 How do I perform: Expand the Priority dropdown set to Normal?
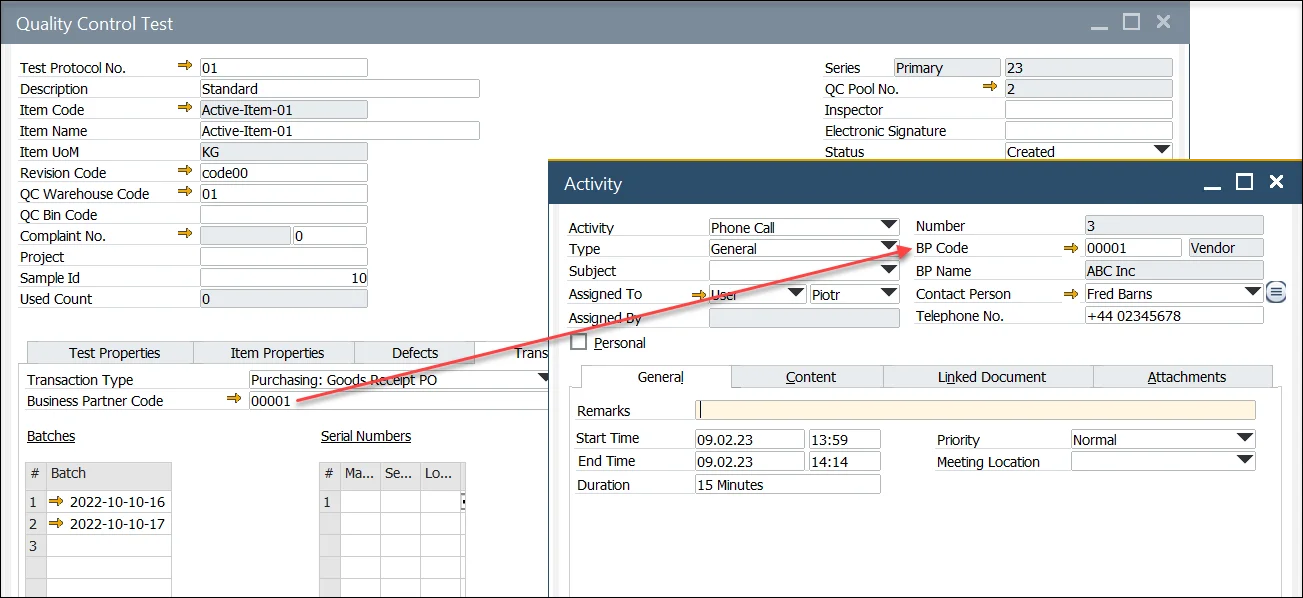tap(1244, 439)
